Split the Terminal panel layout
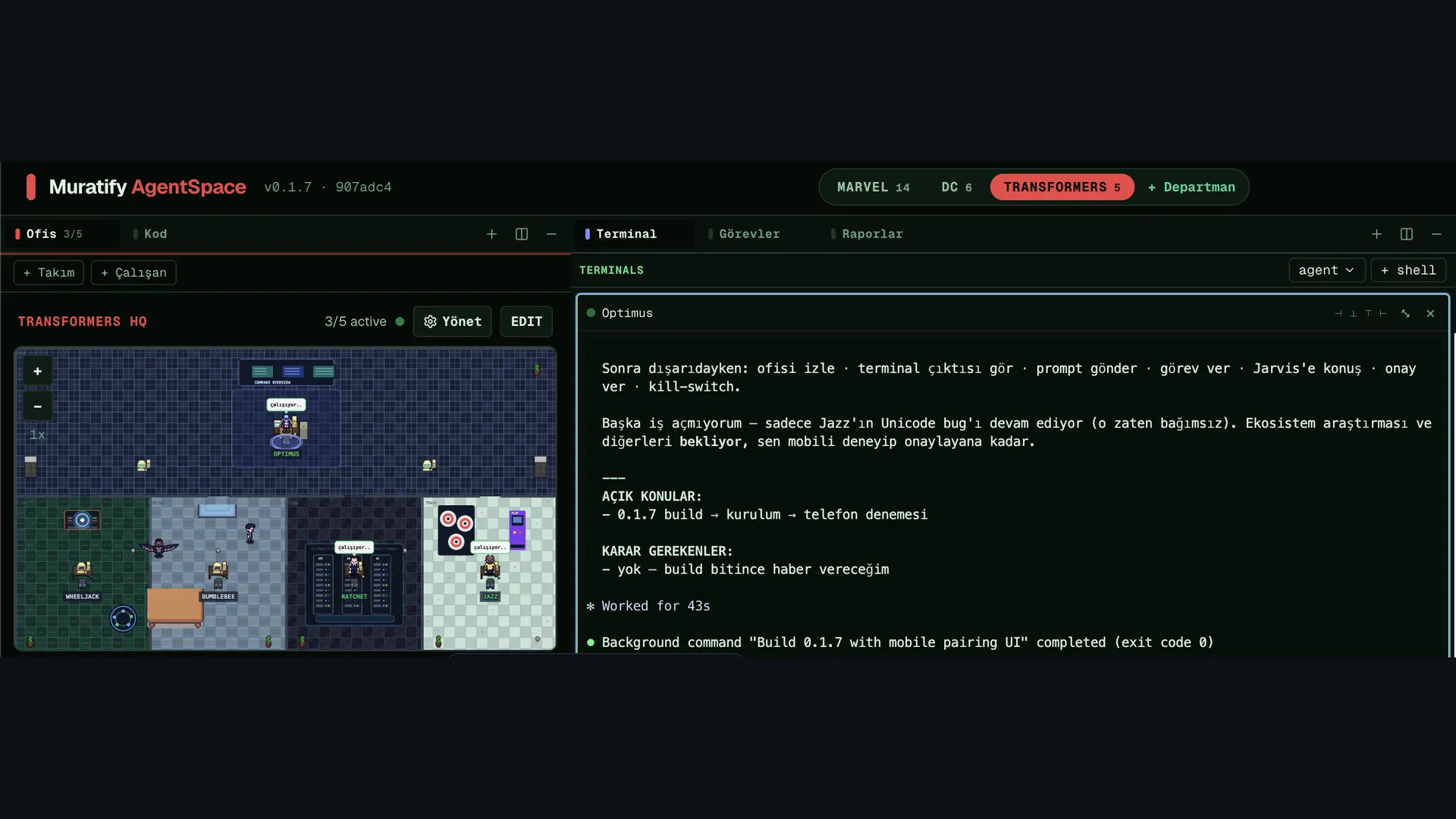 (1407, 234)
